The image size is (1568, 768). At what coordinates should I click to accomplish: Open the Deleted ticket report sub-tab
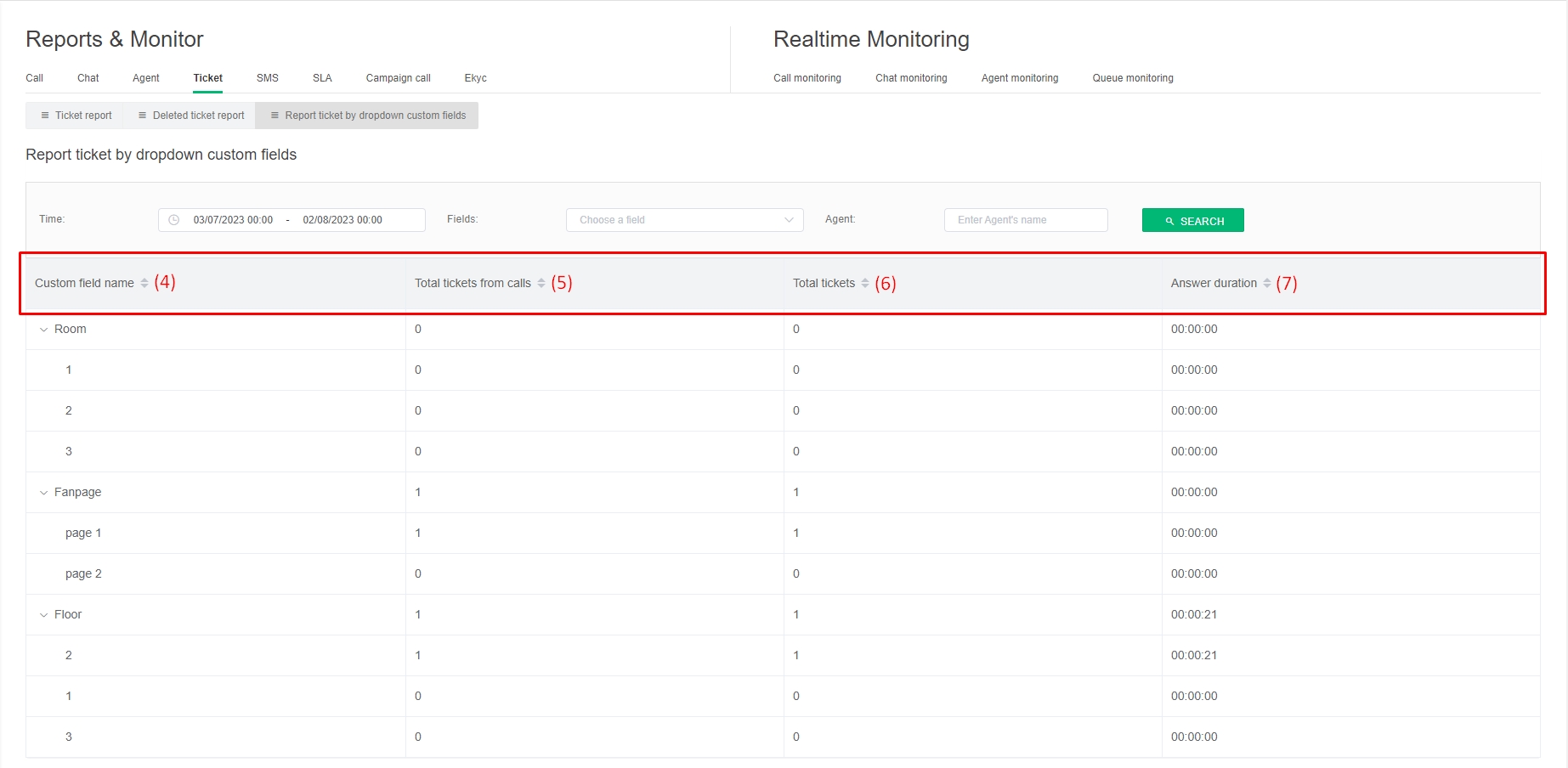(x=190, y=116)
